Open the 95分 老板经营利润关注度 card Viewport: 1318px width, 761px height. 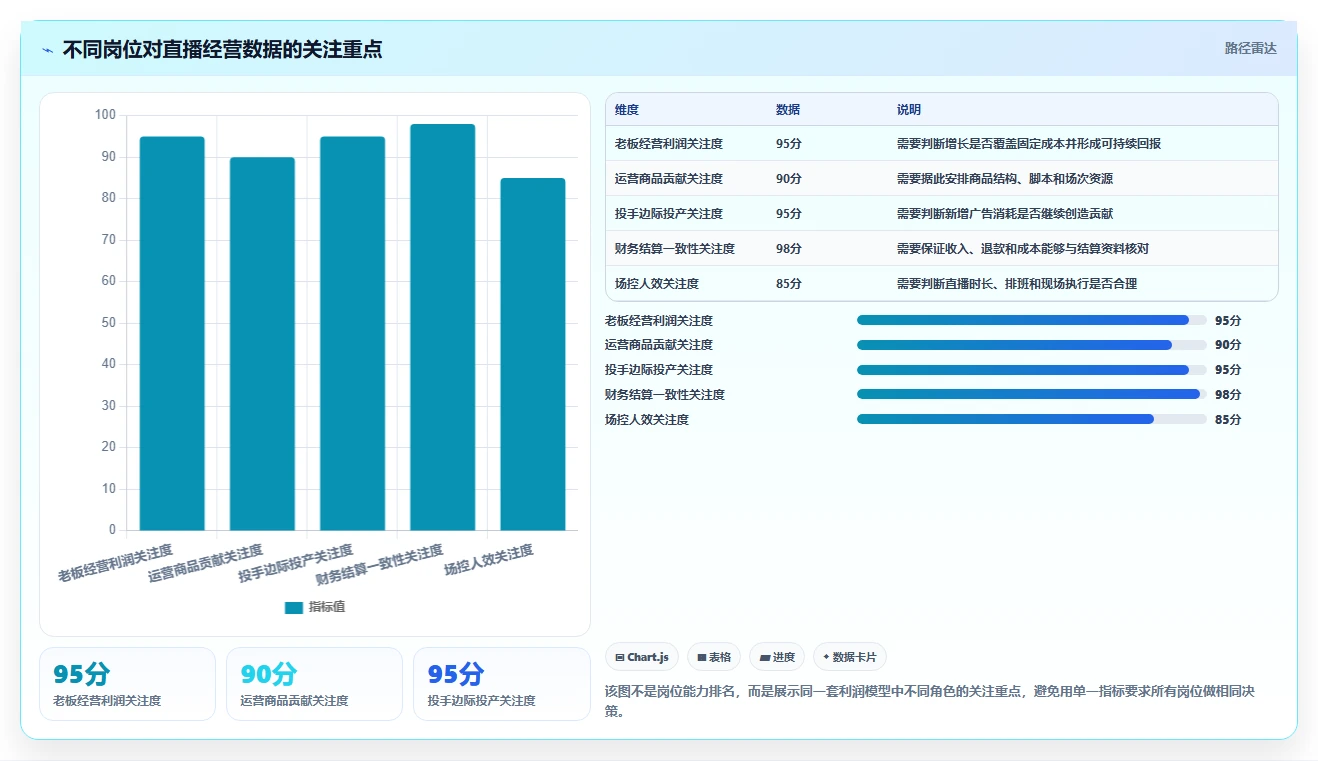click(127, 684)
